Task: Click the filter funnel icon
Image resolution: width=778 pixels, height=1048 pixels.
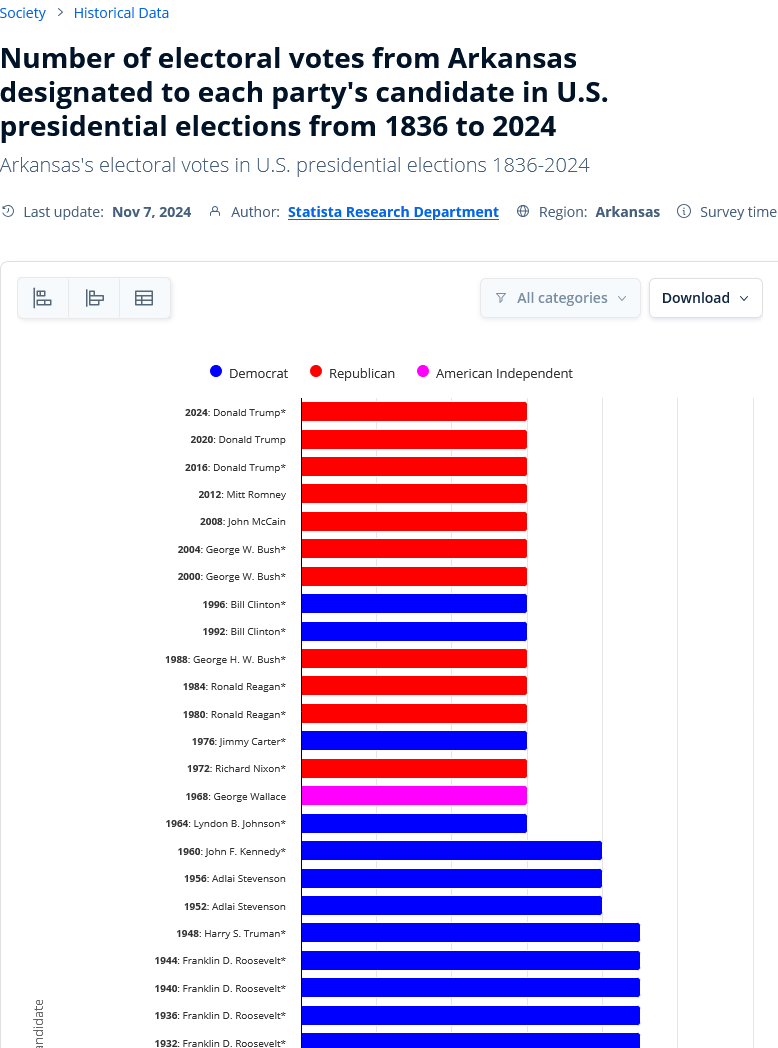Action: [x=501, y=298]
